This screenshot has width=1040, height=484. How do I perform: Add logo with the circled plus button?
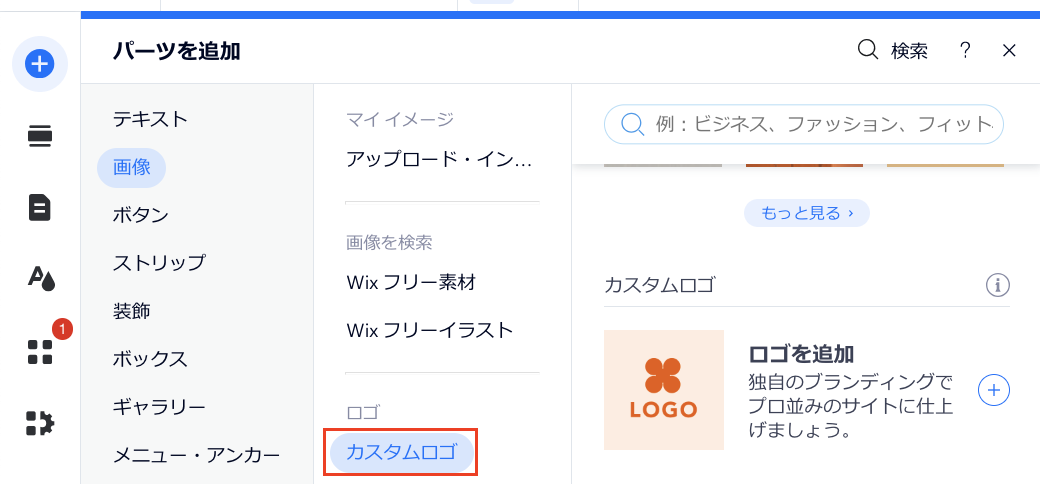tap(994, 391)
